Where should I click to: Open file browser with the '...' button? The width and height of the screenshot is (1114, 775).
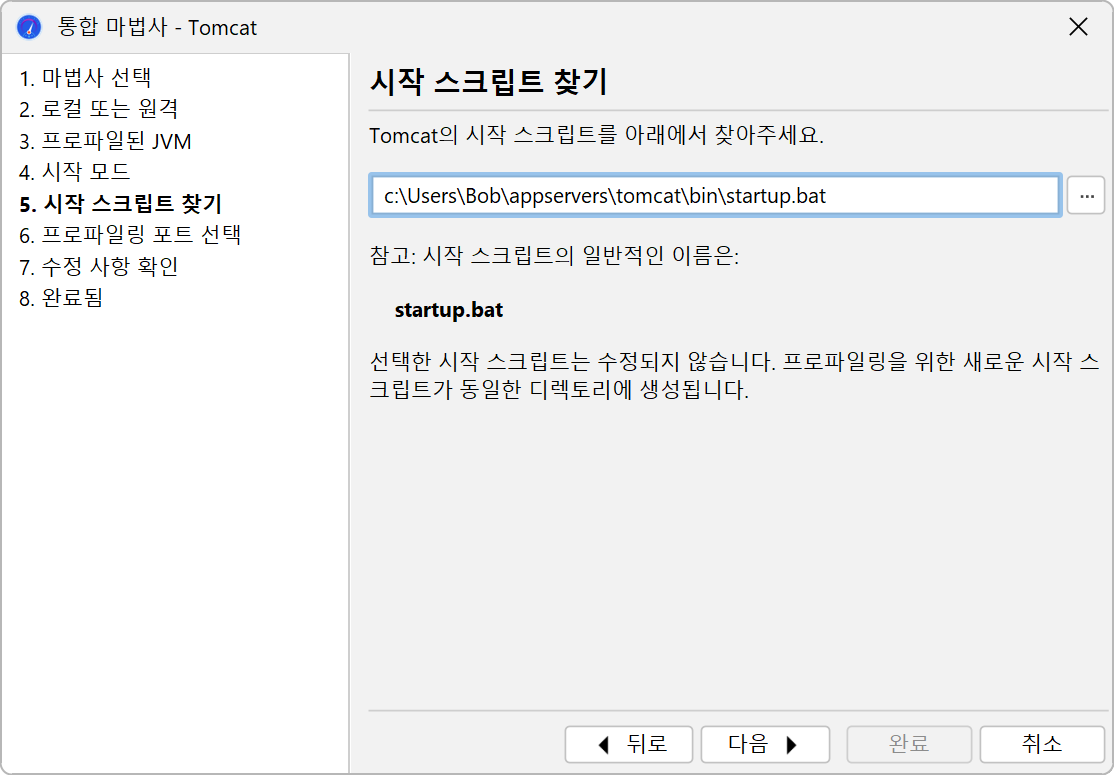tap(1086, 195)
